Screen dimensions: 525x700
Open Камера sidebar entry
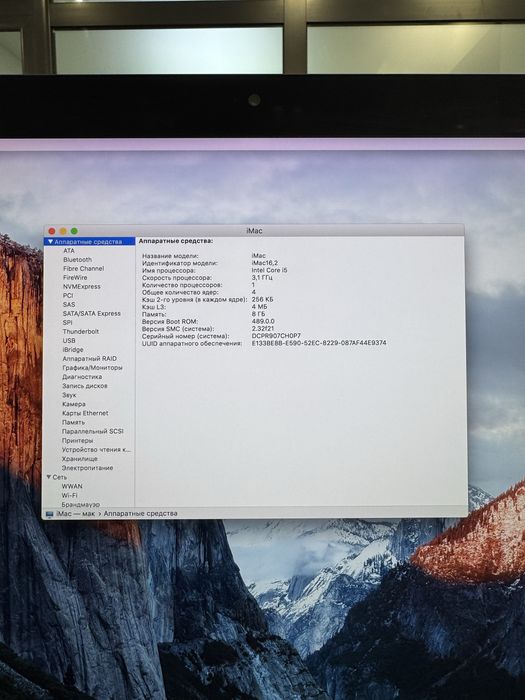coord(74,404)
